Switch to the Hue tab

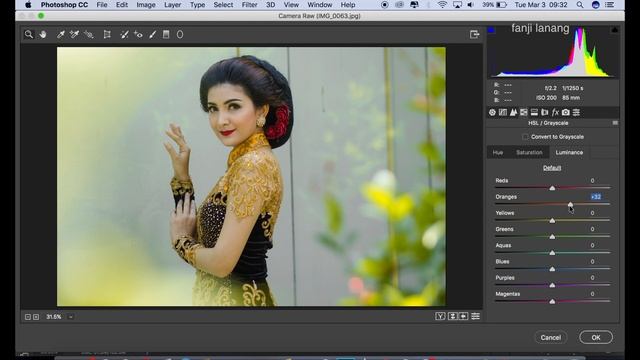(498, 152)
